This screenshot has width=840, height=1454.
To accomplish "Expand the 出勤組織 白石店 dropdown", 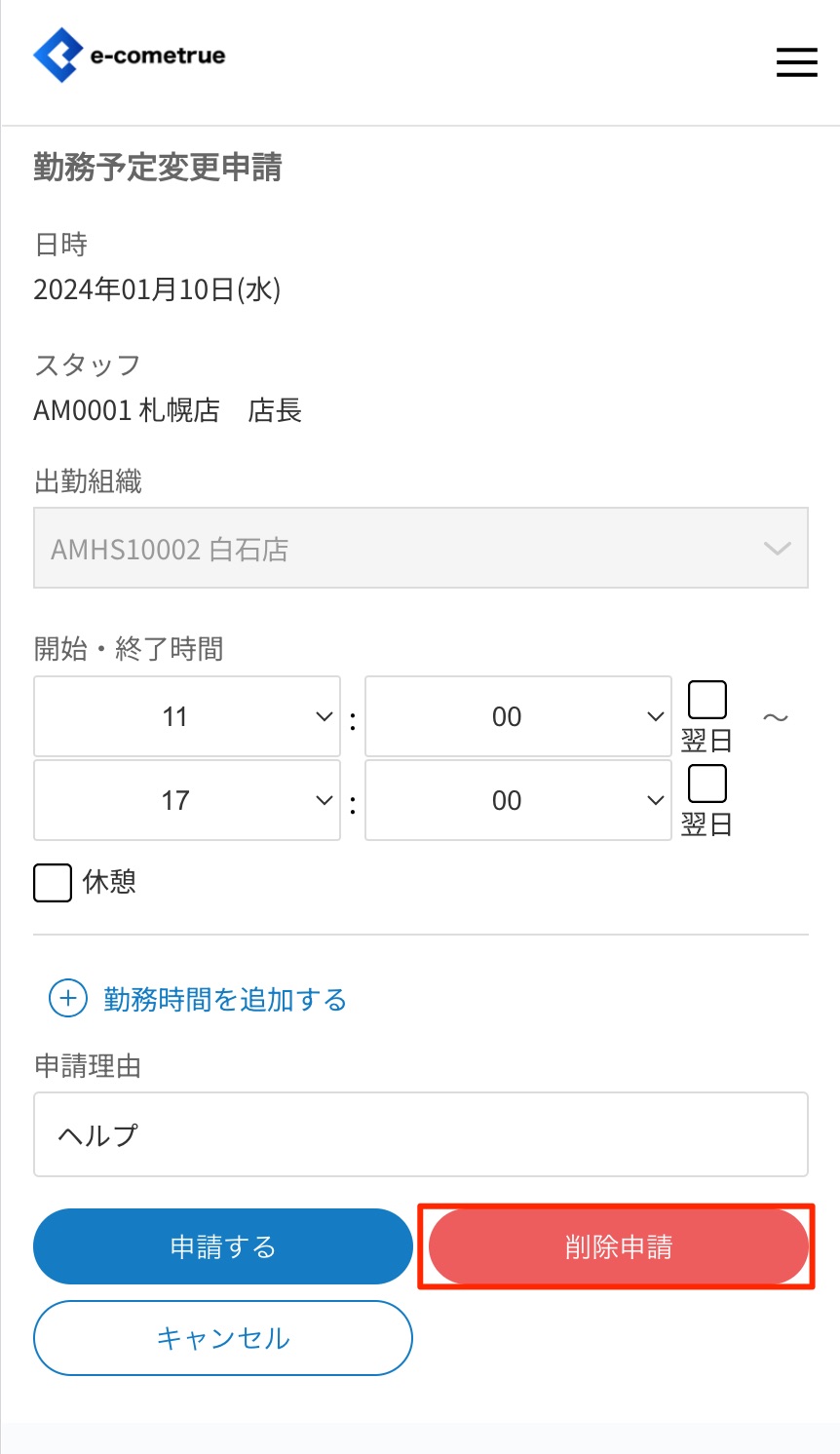I will (x=420, y=548).
